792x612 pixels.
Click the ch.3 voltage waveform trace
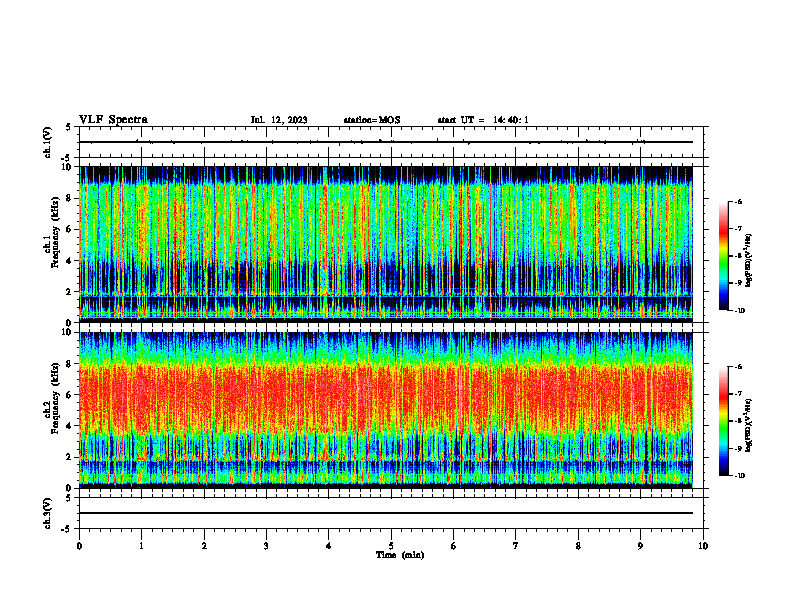[x=386, y=513]
